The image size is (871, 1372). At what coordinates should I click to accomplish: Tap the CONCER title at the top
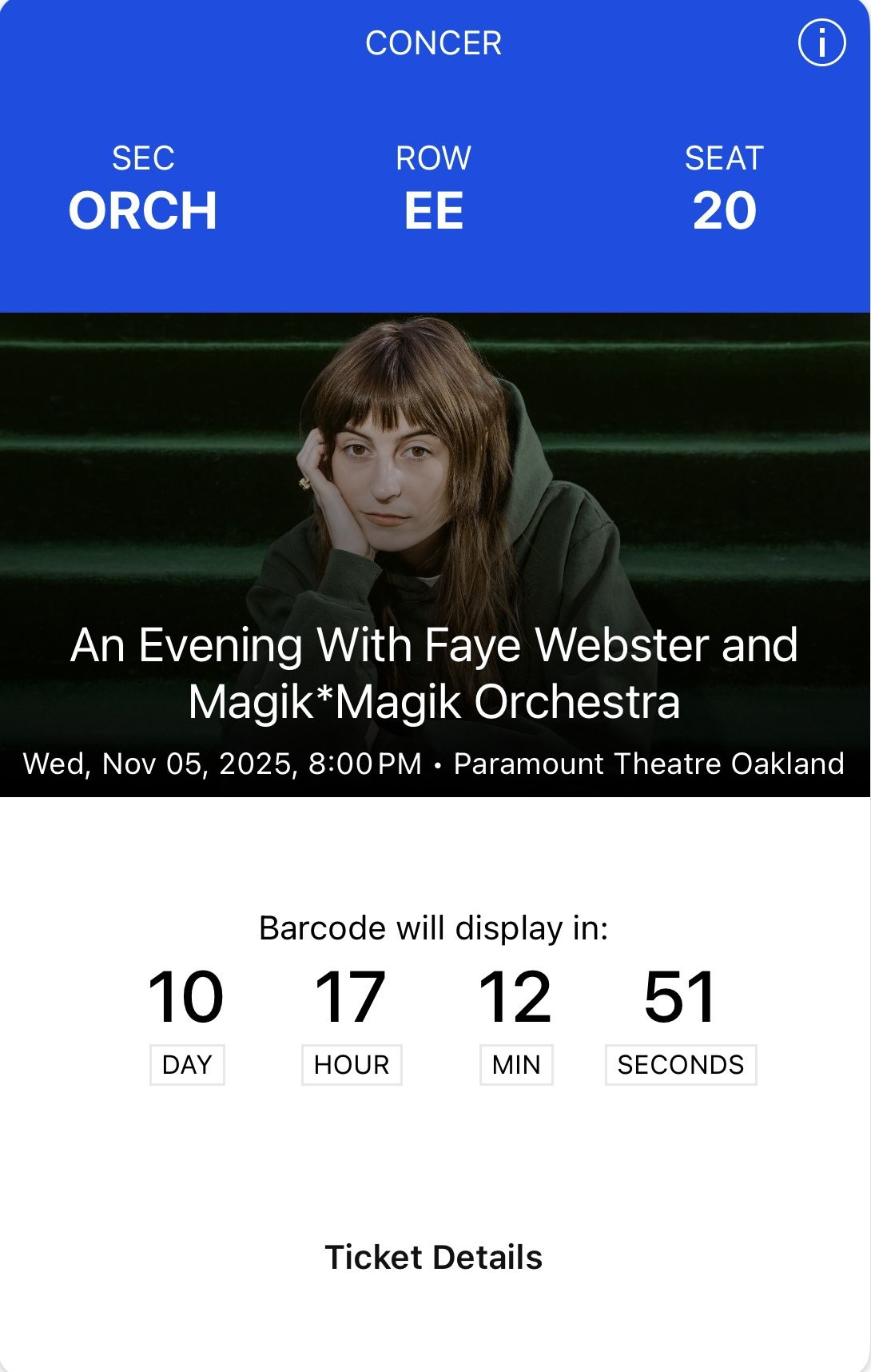(x=434, y=43)
